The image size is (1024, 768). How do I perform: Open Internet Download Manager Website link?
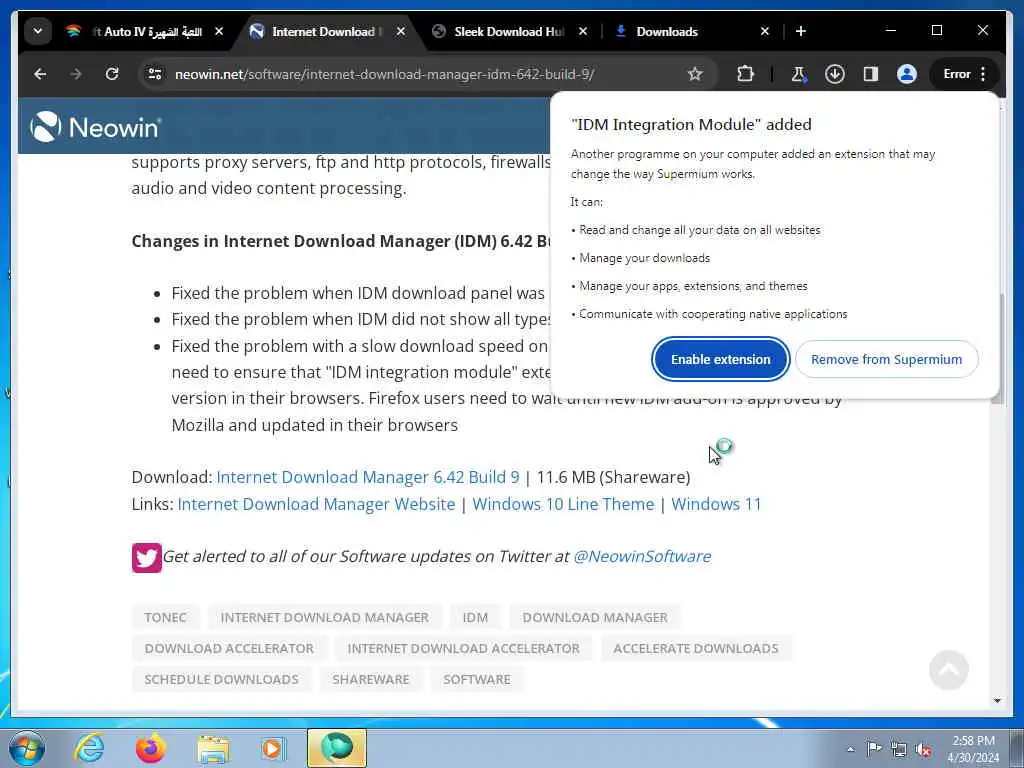point(316,504)
